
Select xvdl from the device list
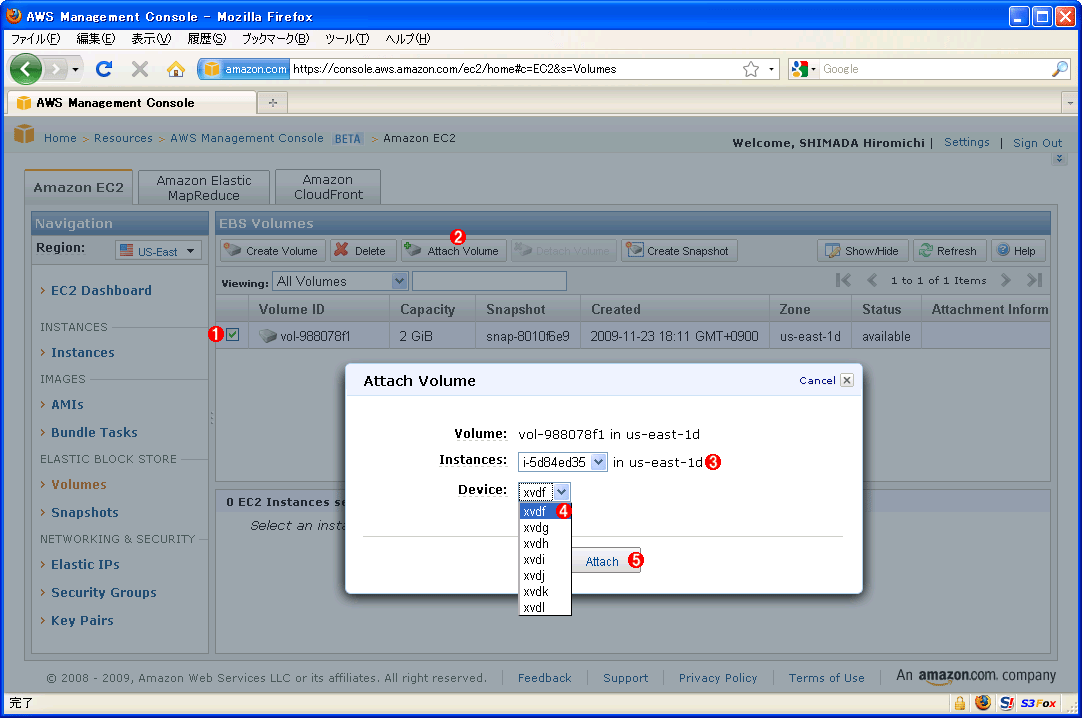544,608
